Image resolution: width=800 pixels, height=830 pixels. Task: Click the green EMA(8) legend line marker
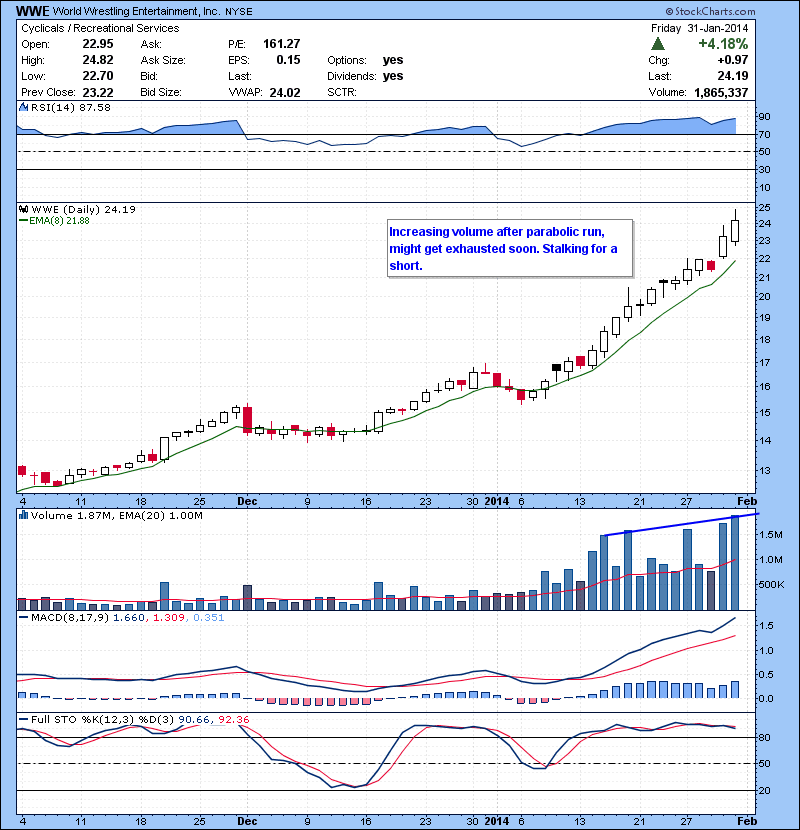[x=23, y=221]
